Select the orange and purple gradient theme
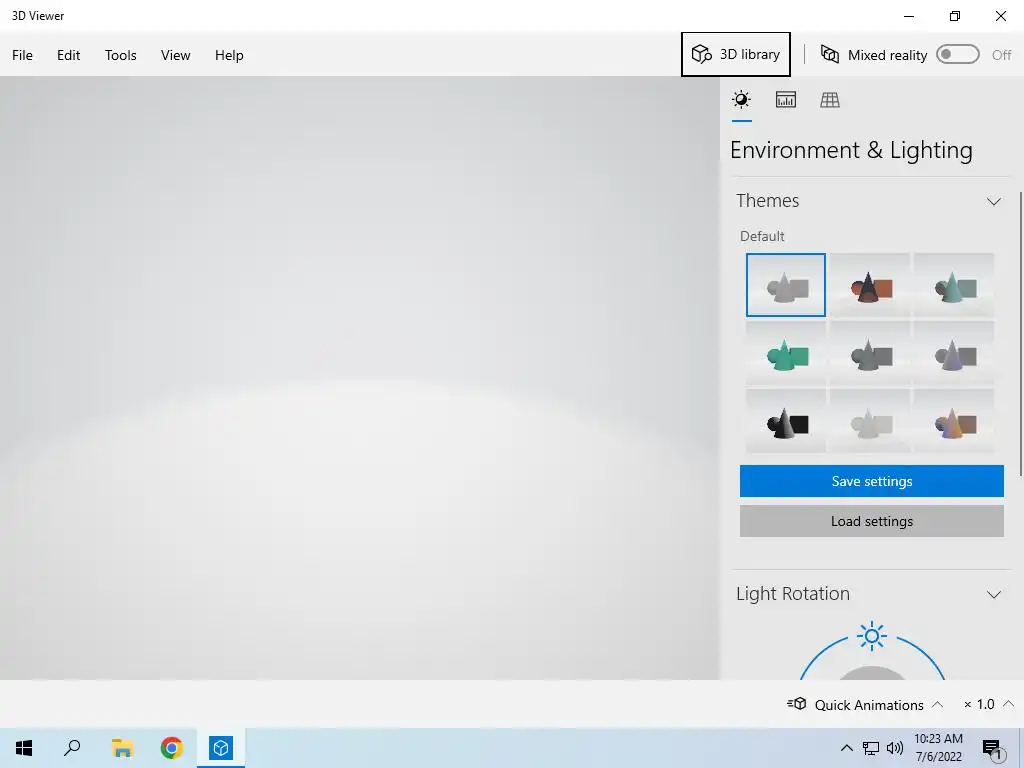The width and height of the screenshot is (1024, 768). (x=954, y=421)
